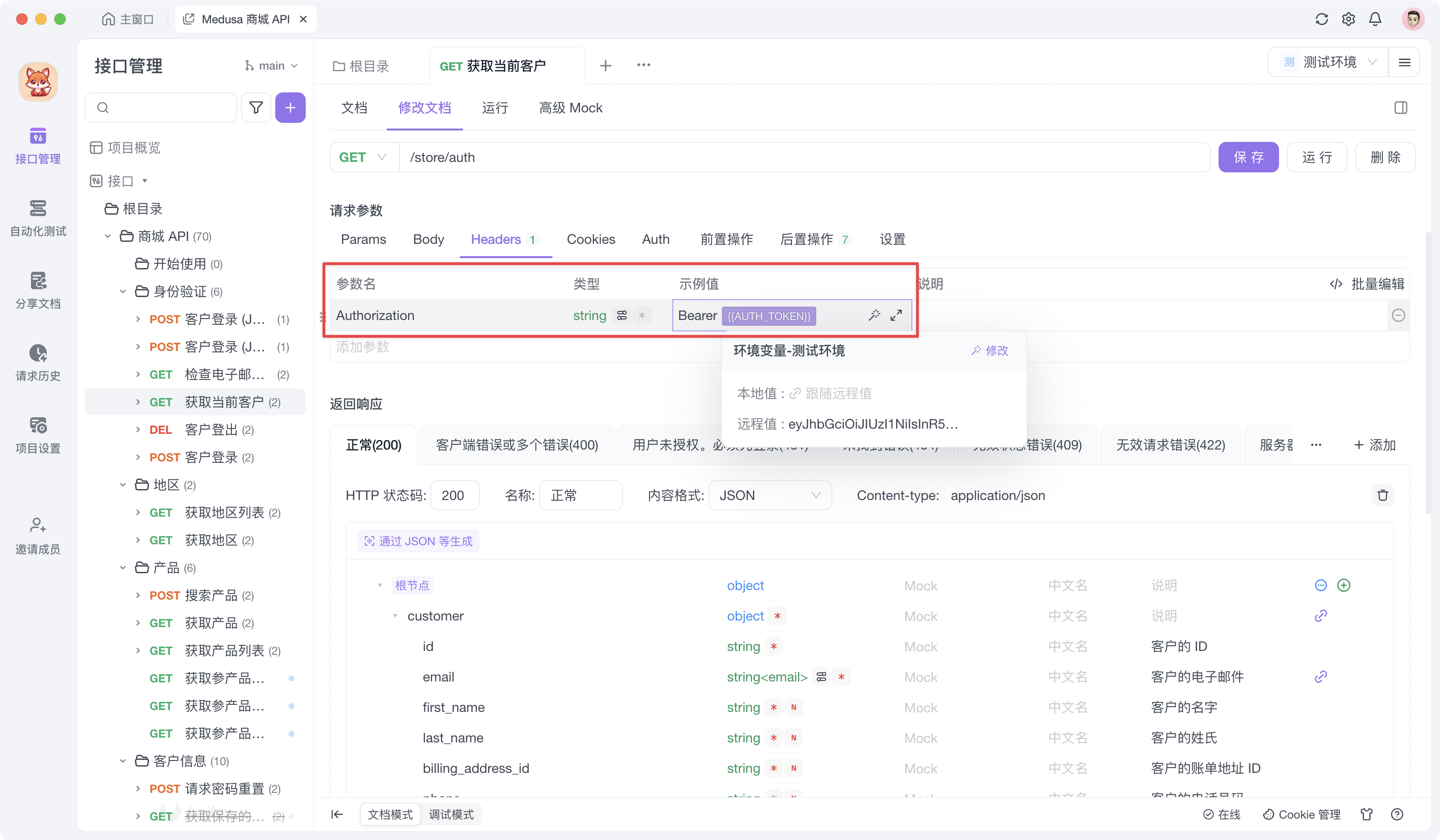This screenshot has width=1440, height=840.
Task: Open 请求历史 from the sidebar
Action: [x=38, y=363]
